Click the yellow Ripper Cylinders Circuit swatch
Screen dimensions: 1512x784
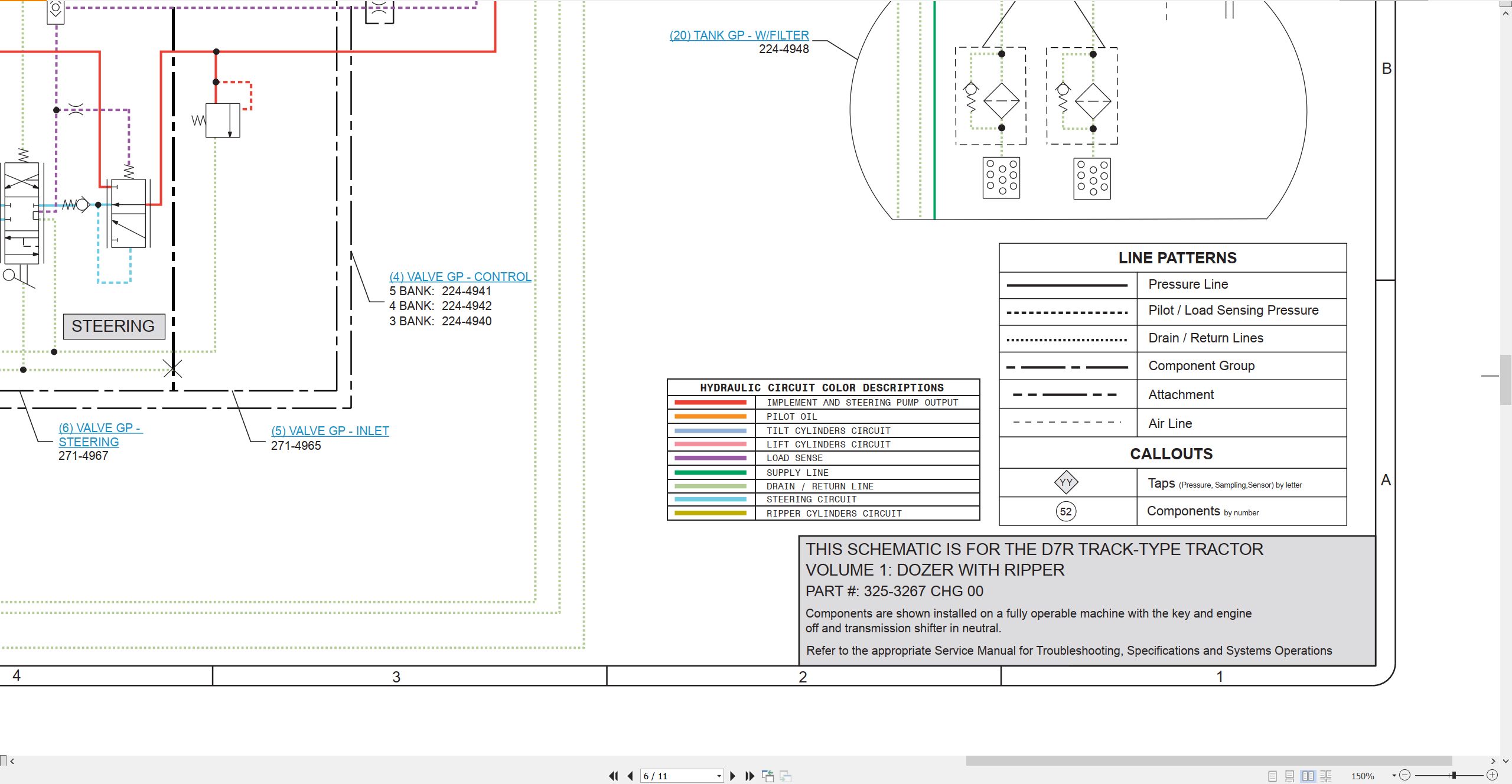tap(711, 514)
